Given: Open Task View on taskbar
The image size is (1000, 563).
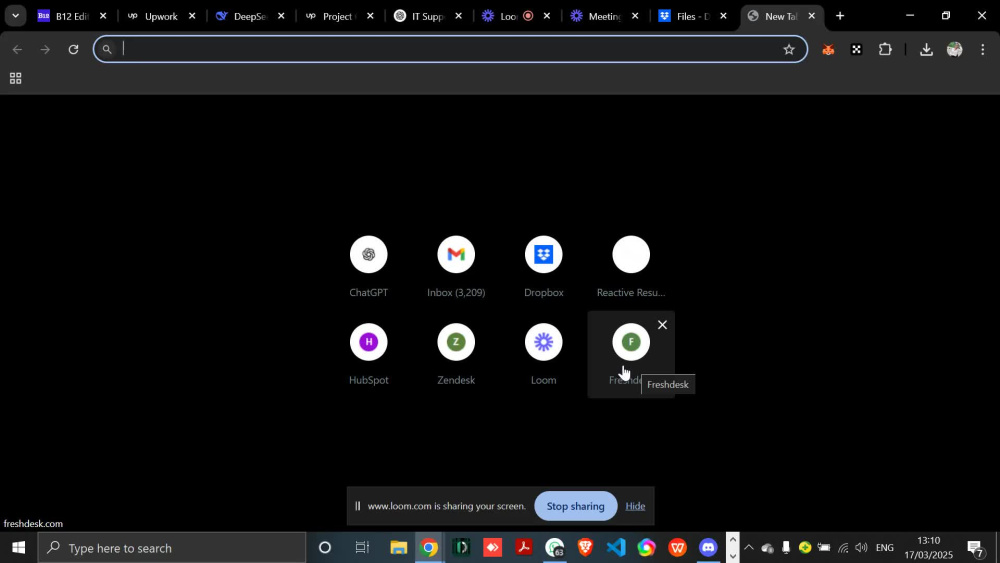Looking at the screenshot, I should (362, 548).
